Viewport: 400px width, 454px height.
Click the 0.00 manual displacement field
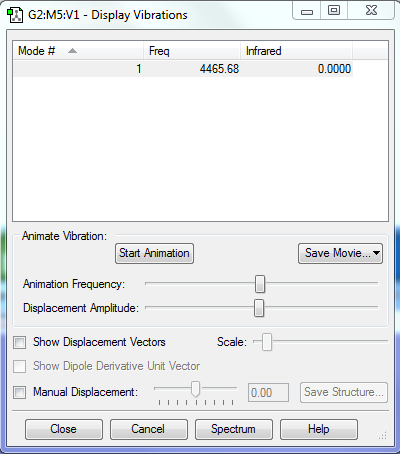click(268, 393)
